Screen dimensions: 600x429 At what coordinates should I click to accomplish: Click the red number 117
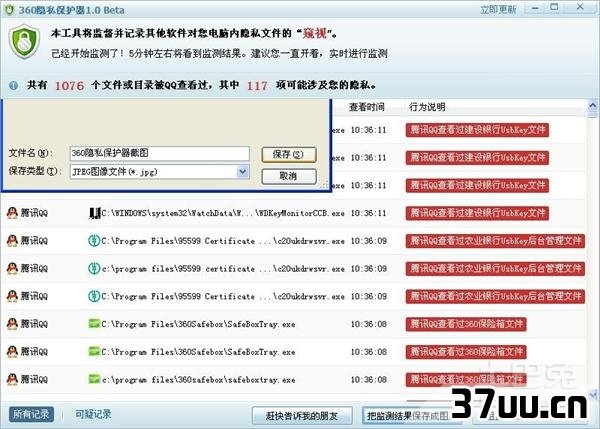pyautogui.click(x=257, y=85)
